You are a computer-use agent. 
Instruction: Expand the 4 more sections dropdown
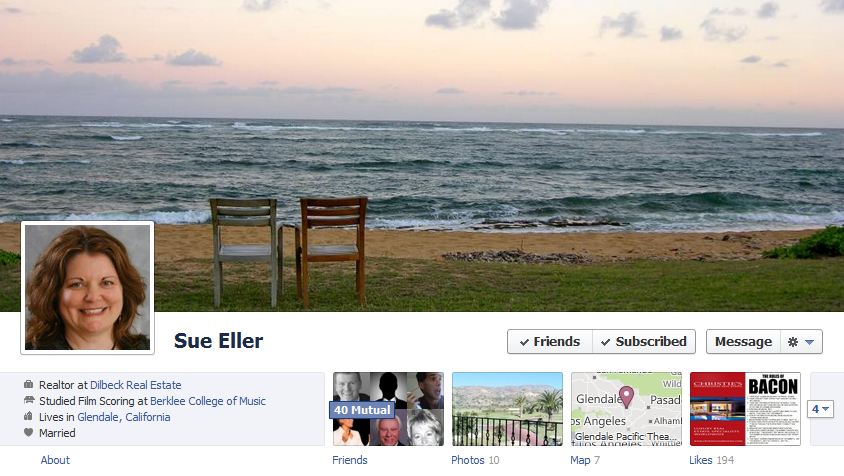820,409
